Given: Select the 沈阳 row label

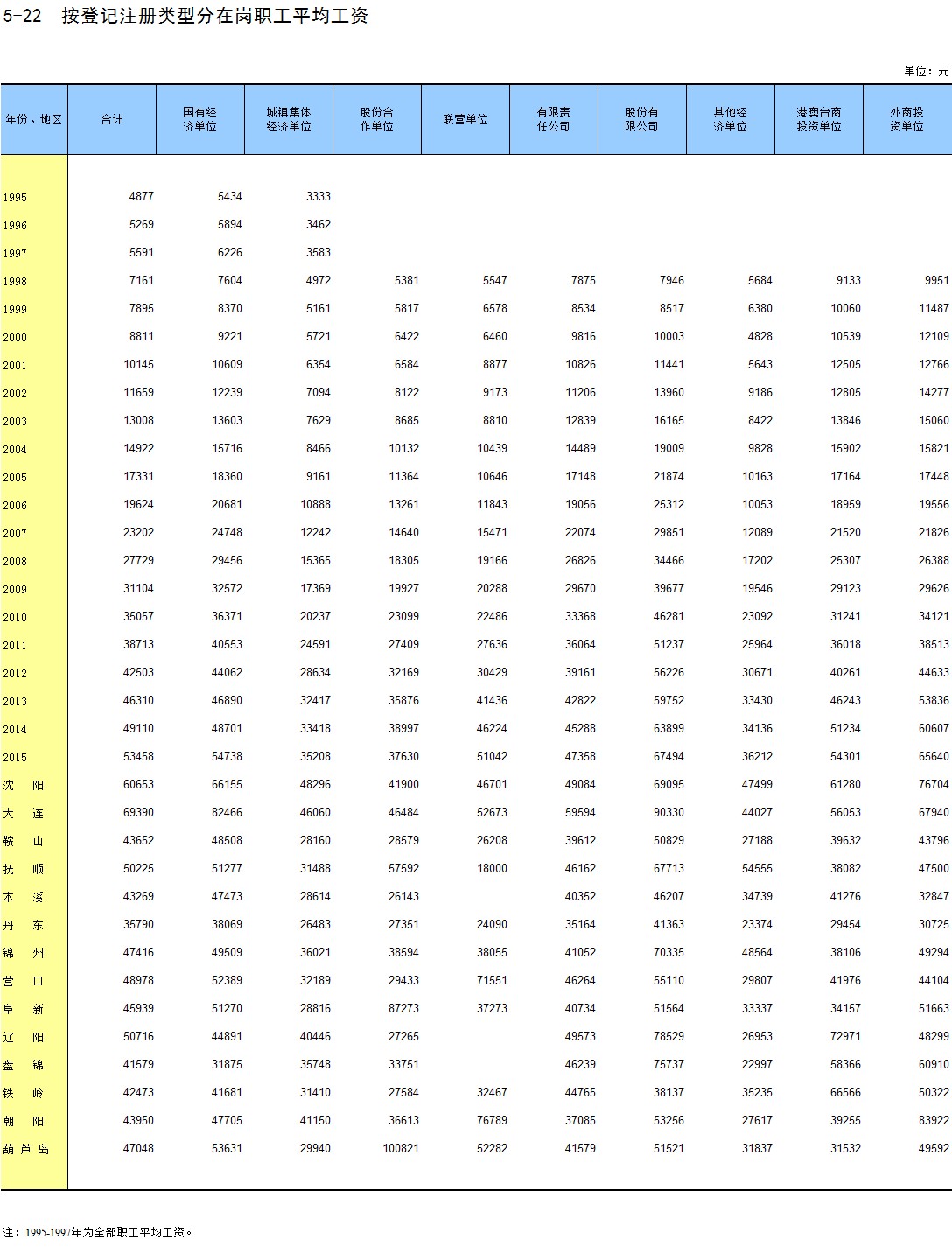Looking at the screenshot, I should pos(24,786).
